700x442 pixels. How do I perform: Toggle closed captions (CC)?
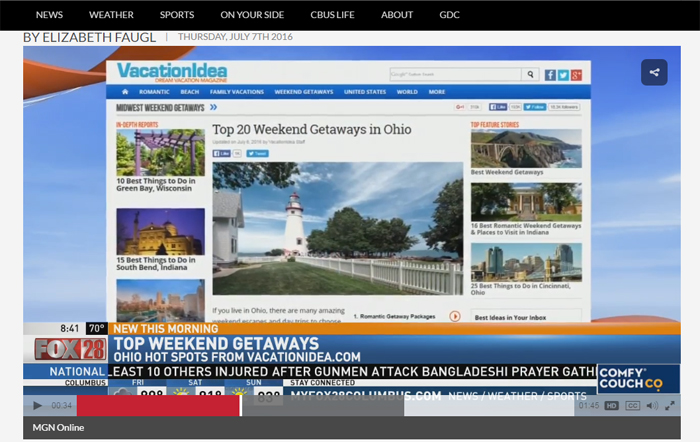pyautogui.click(x=632, y=405)
